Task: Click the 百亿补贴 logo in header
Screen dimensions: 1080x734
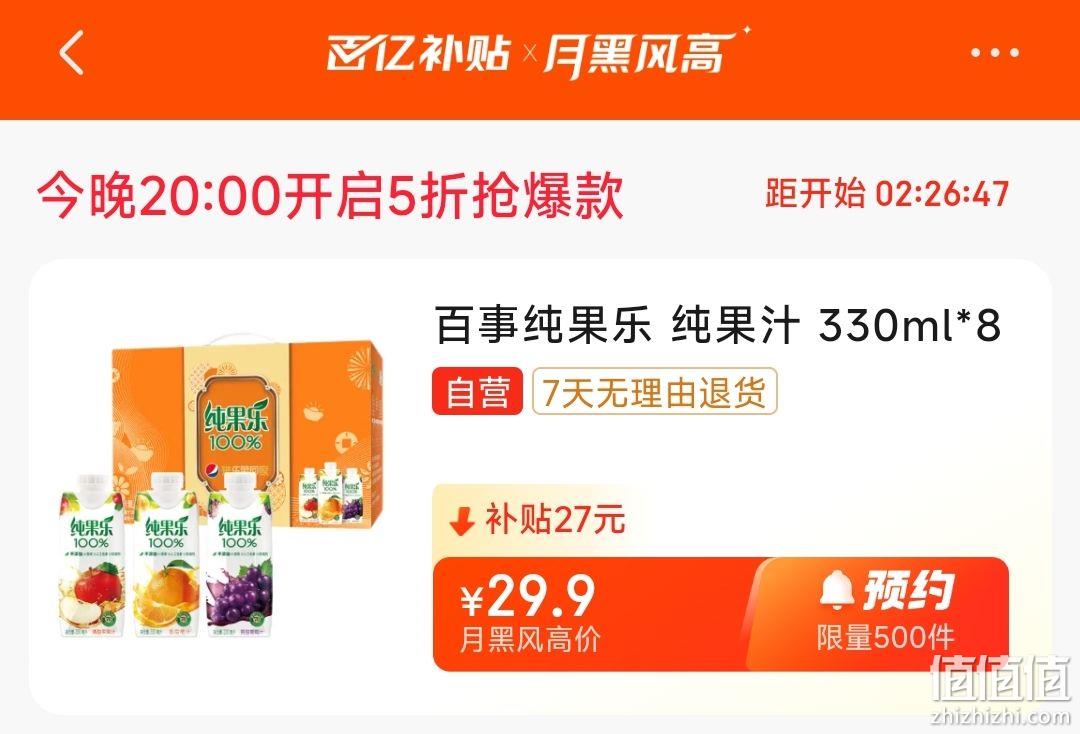Action: tap(419, 53)
